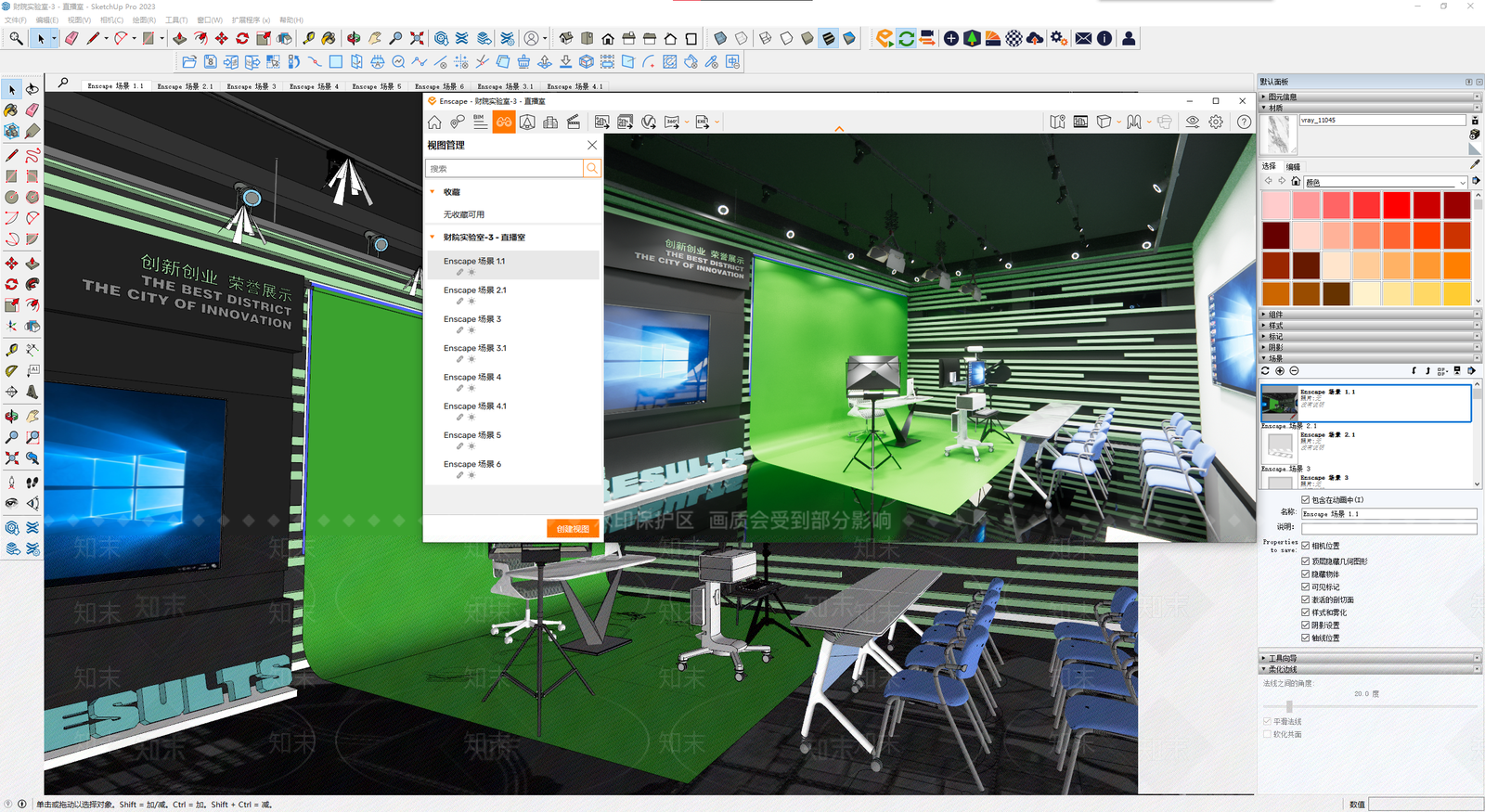The width and height of the screenshot is (1485, 812).
Task: Select the Zoom Extents tool in top toolbar
Action: (x=417, y=38)
